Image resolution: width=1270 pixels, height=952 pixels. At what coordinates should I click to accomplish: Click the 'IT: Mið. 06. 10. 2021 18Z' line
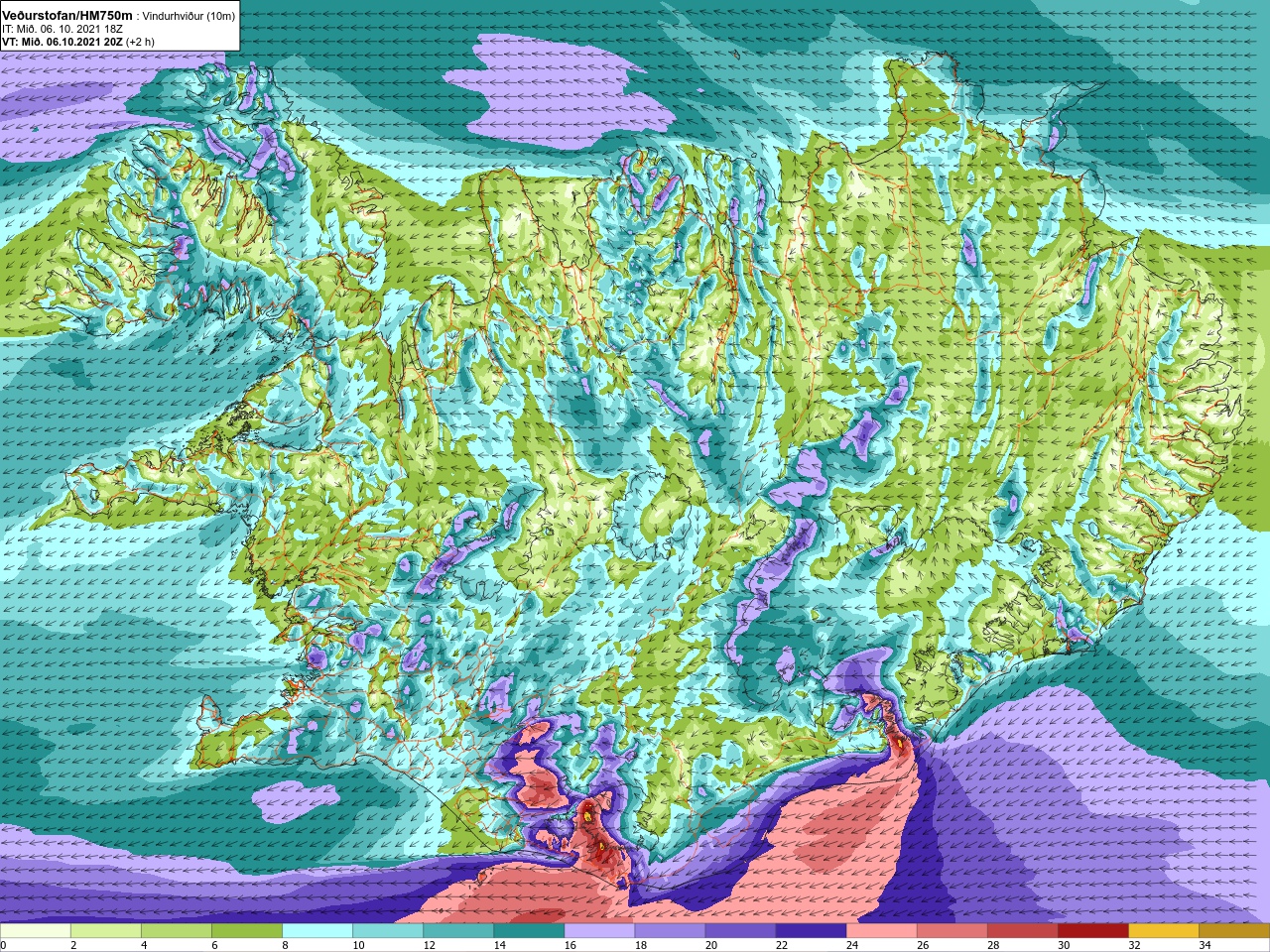point(63,30)
